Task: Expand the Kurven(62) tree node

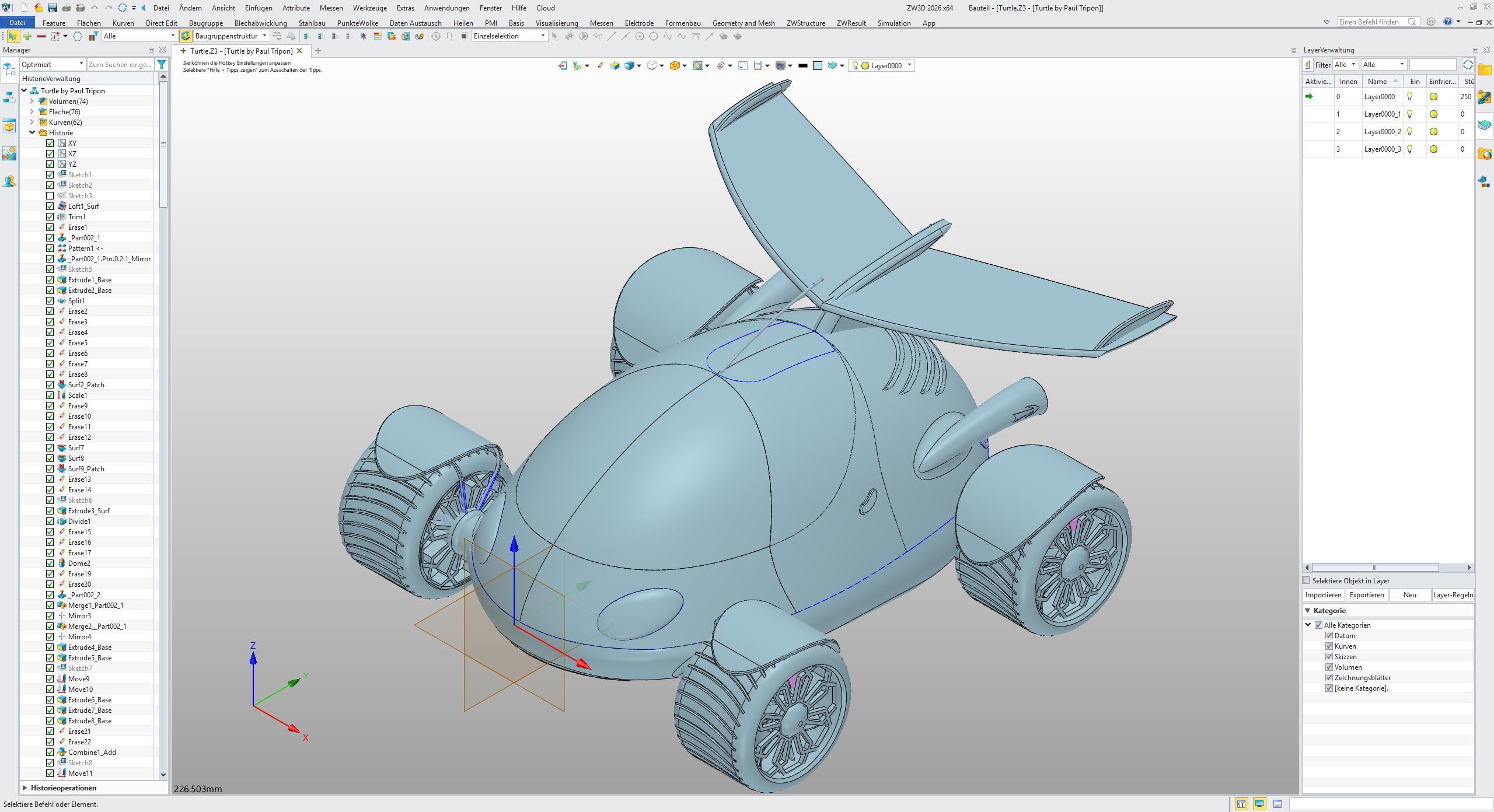Action: pyautogui.click(x=32, y=122)
